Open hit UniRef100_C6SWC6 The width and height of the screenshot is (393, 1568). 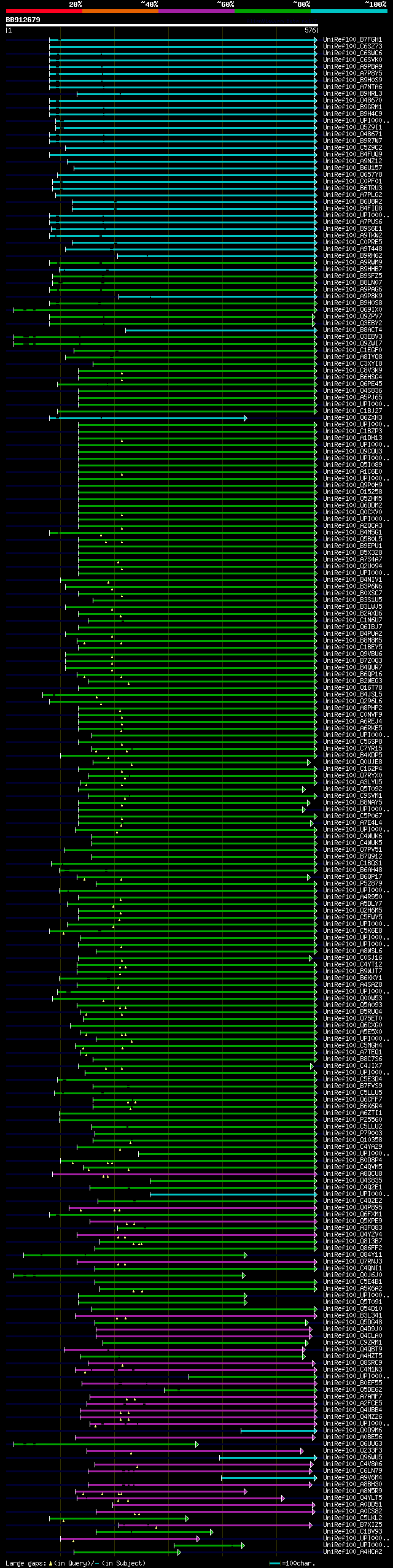[x=352, y=53]
